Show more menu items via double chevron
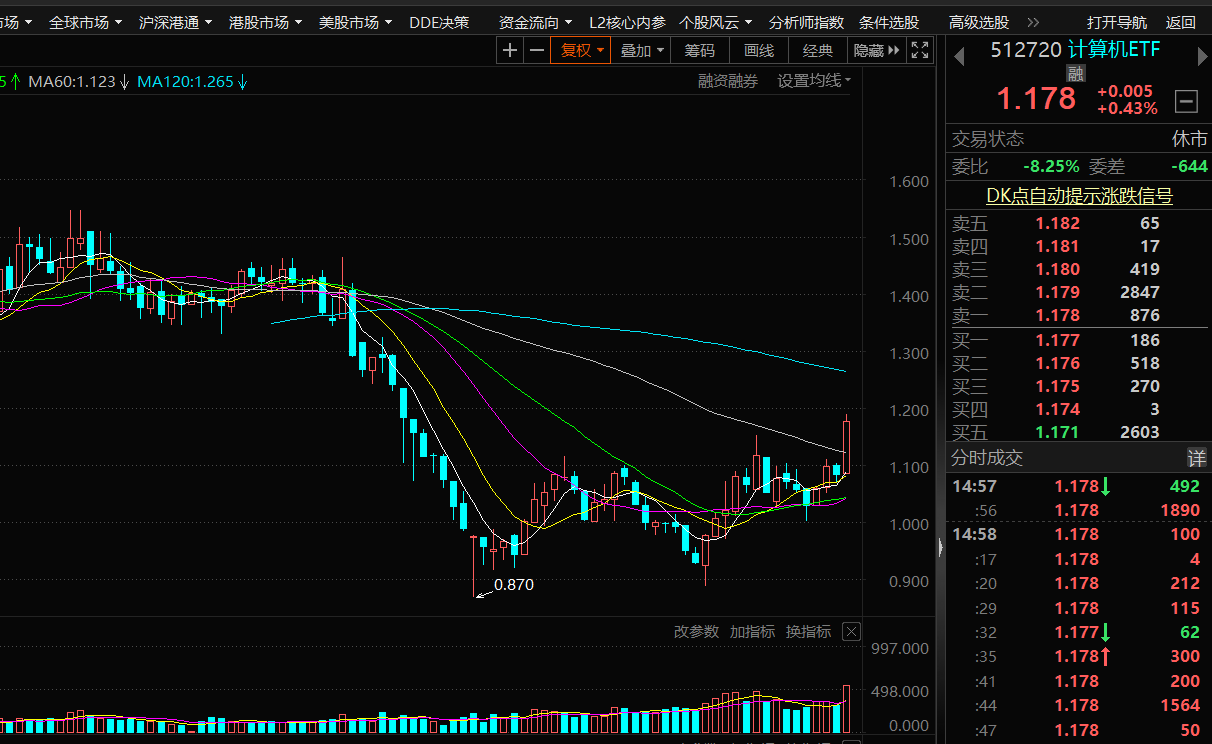 1034,22
